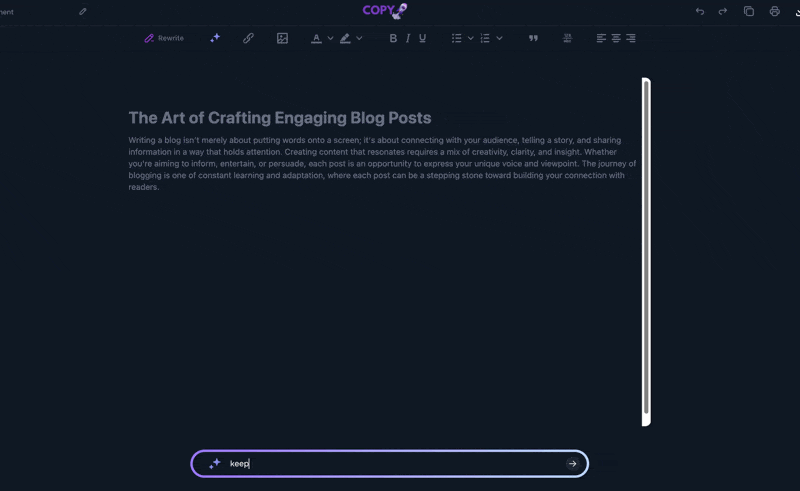Apply a numbered list
Image resolution: width=800 pixels, height=491 pixels.
(485, 38)
